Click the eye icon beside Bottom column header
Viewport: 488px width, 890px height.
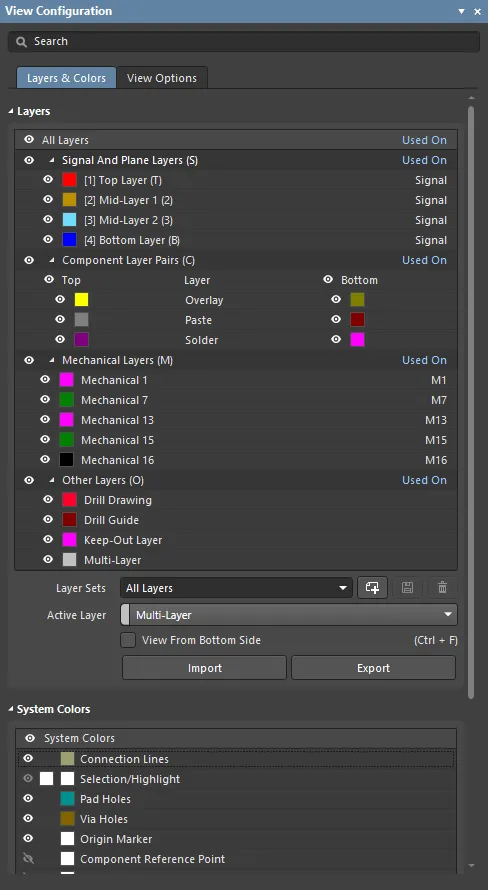coord(328,280)
